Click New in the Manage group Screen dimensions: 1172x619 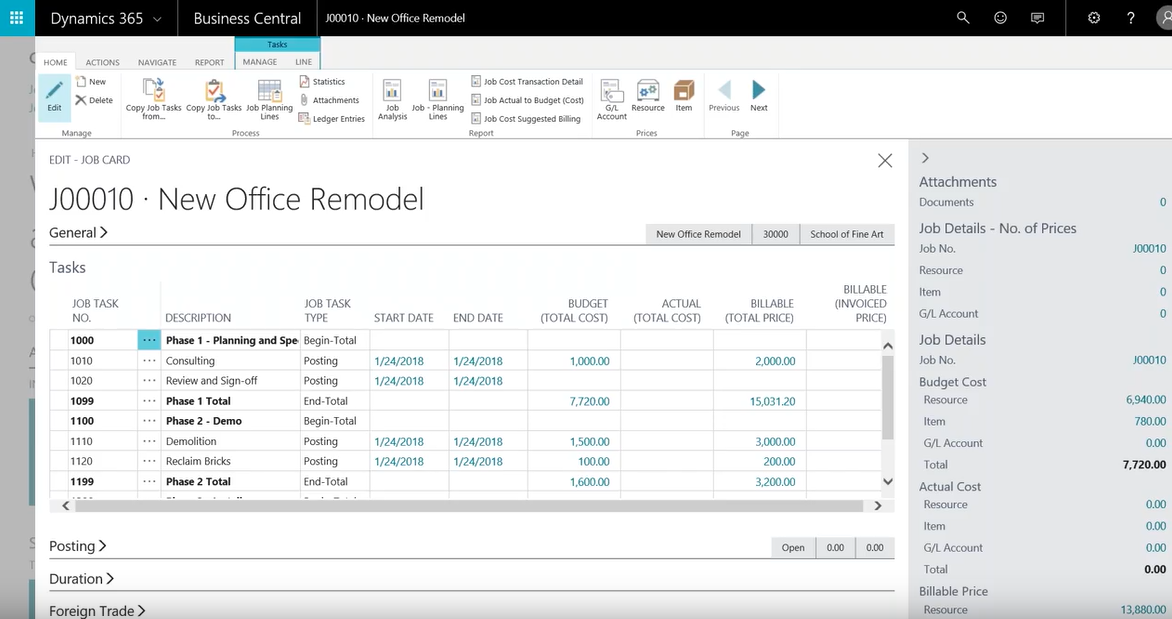91,81
